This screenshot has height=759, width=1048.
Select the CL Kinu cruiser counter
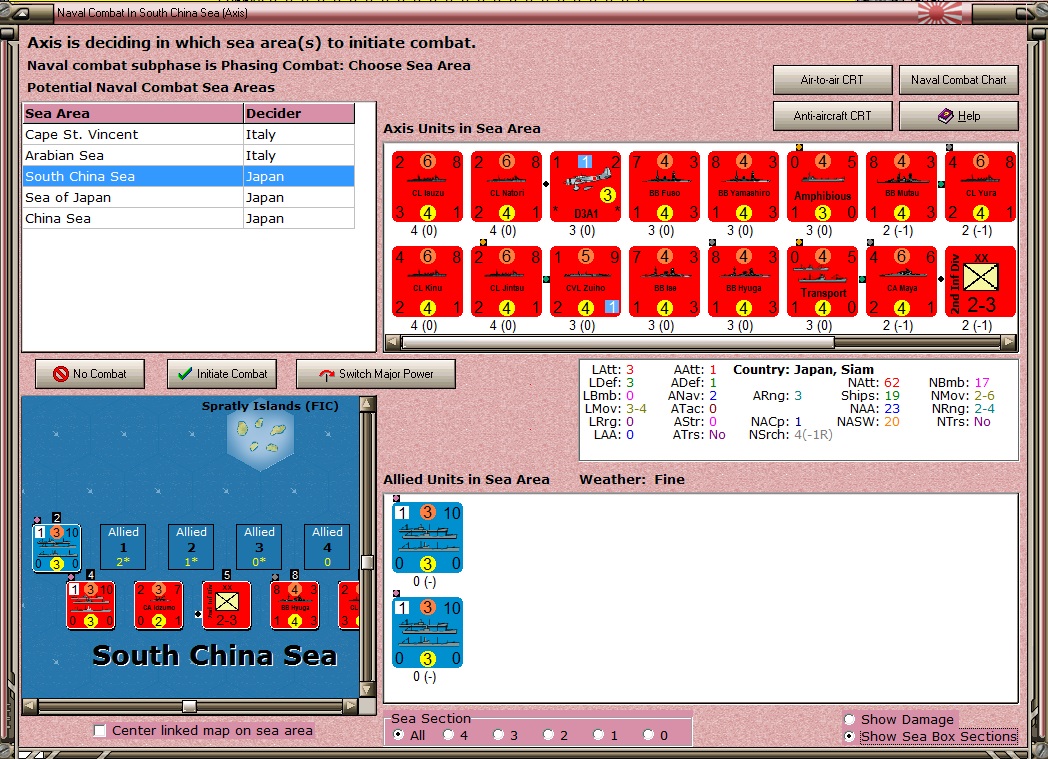[428, 281]
